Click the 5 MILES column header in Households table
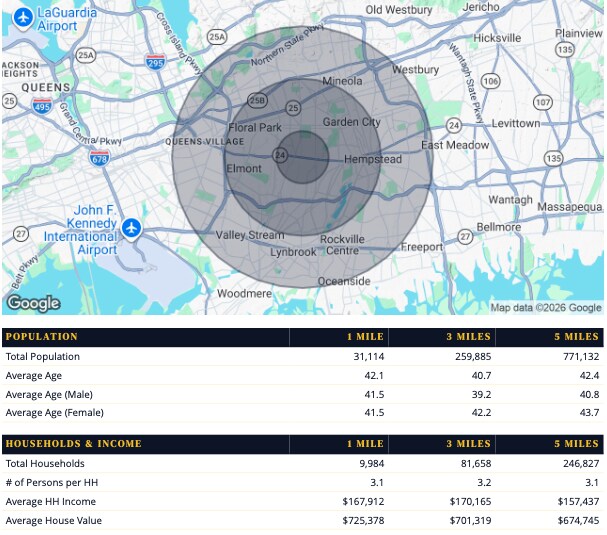Screen dimensions: 607x535 576,444
